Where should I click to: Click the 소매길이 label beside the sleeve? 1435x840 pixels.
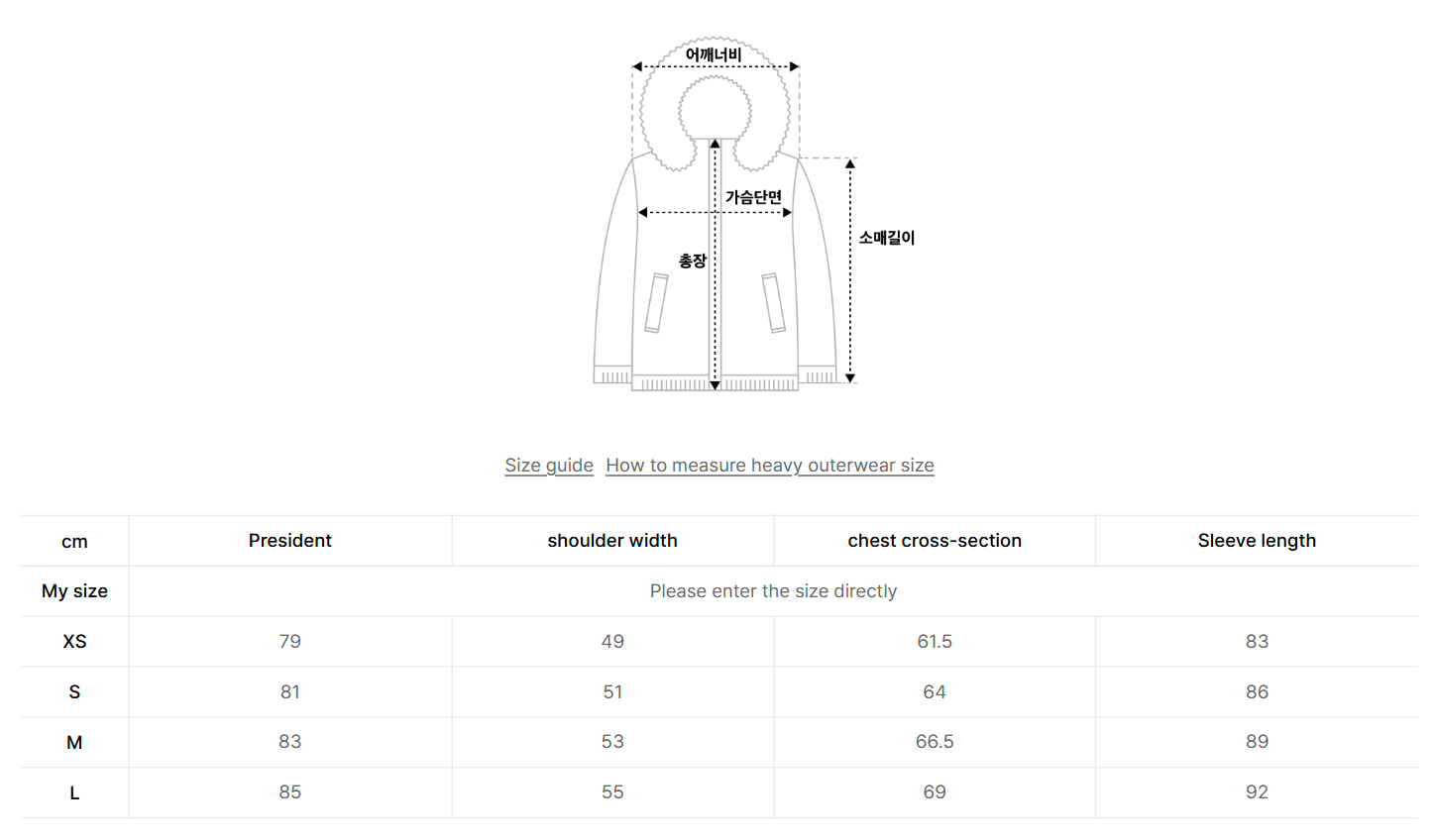[x=887, y=238]
